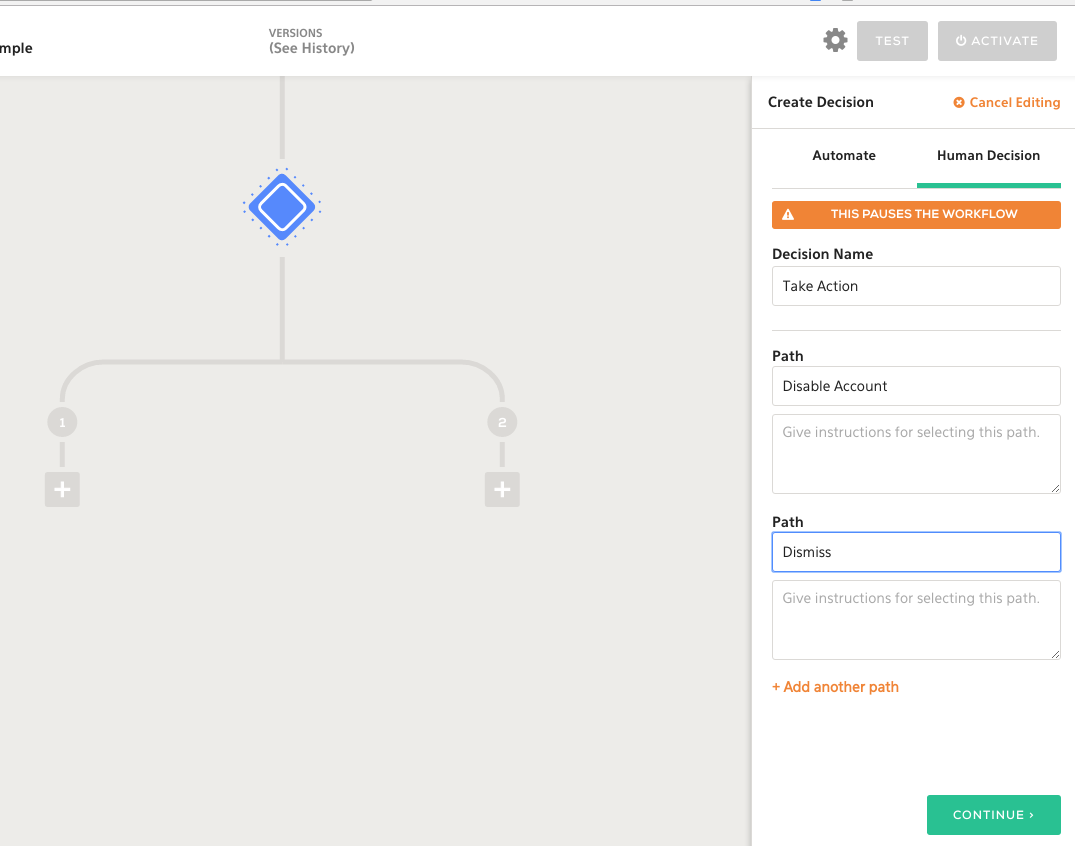This screenshot has height=846, width=1075.
Task: Select the path 2 circle marker
Action: click(x=502, y=423)
